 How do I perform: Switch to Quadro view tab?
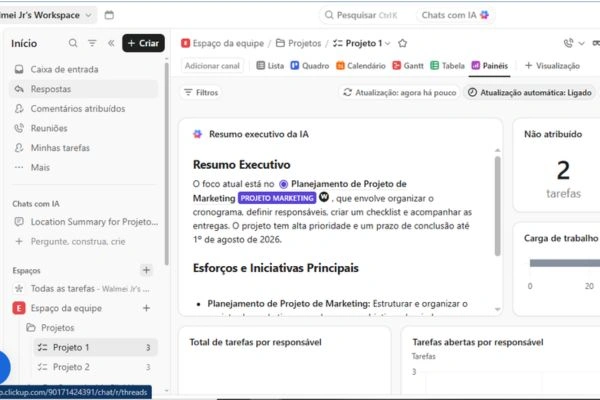[x=310, y=65]
